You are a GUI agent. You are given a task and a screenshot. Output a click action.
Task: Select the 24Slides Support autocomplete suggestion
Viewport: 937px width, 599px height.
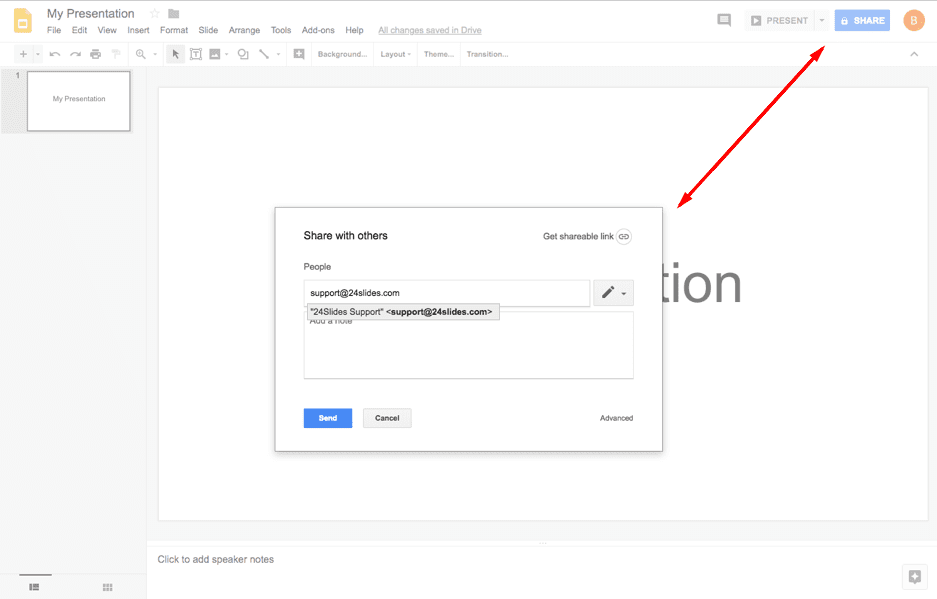click(x=403, y=311)
